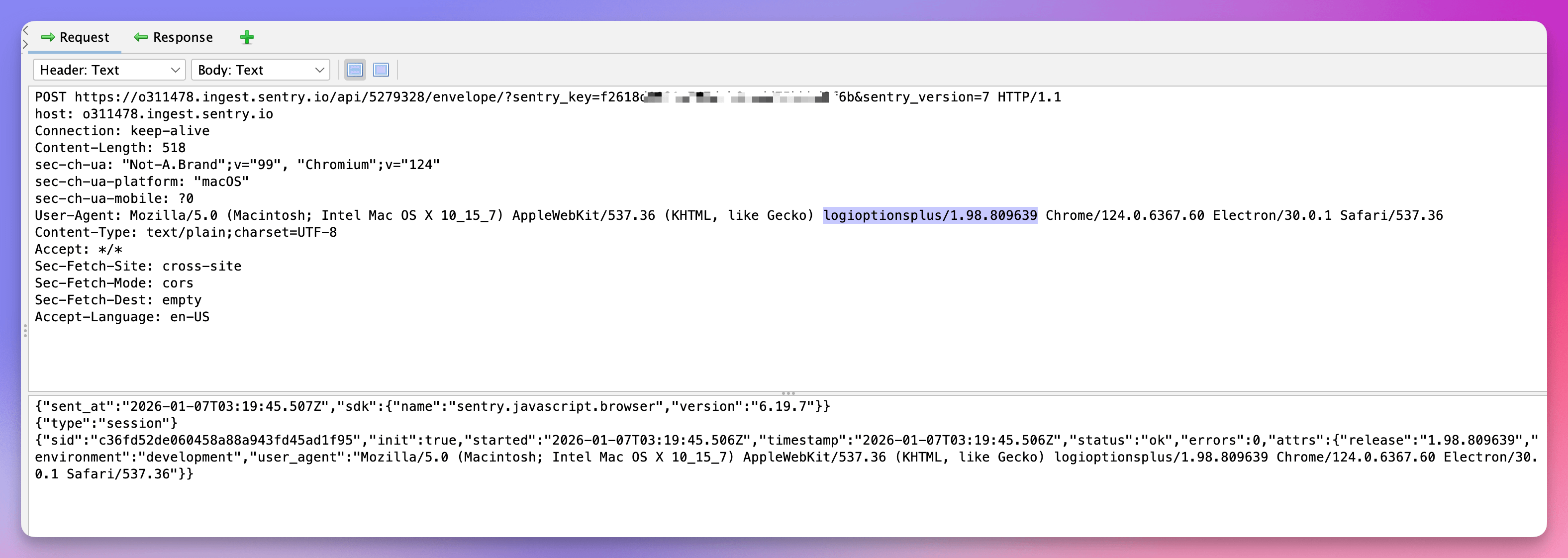Click the green plus add-tab icon
1568x558 pixels.
247,37
